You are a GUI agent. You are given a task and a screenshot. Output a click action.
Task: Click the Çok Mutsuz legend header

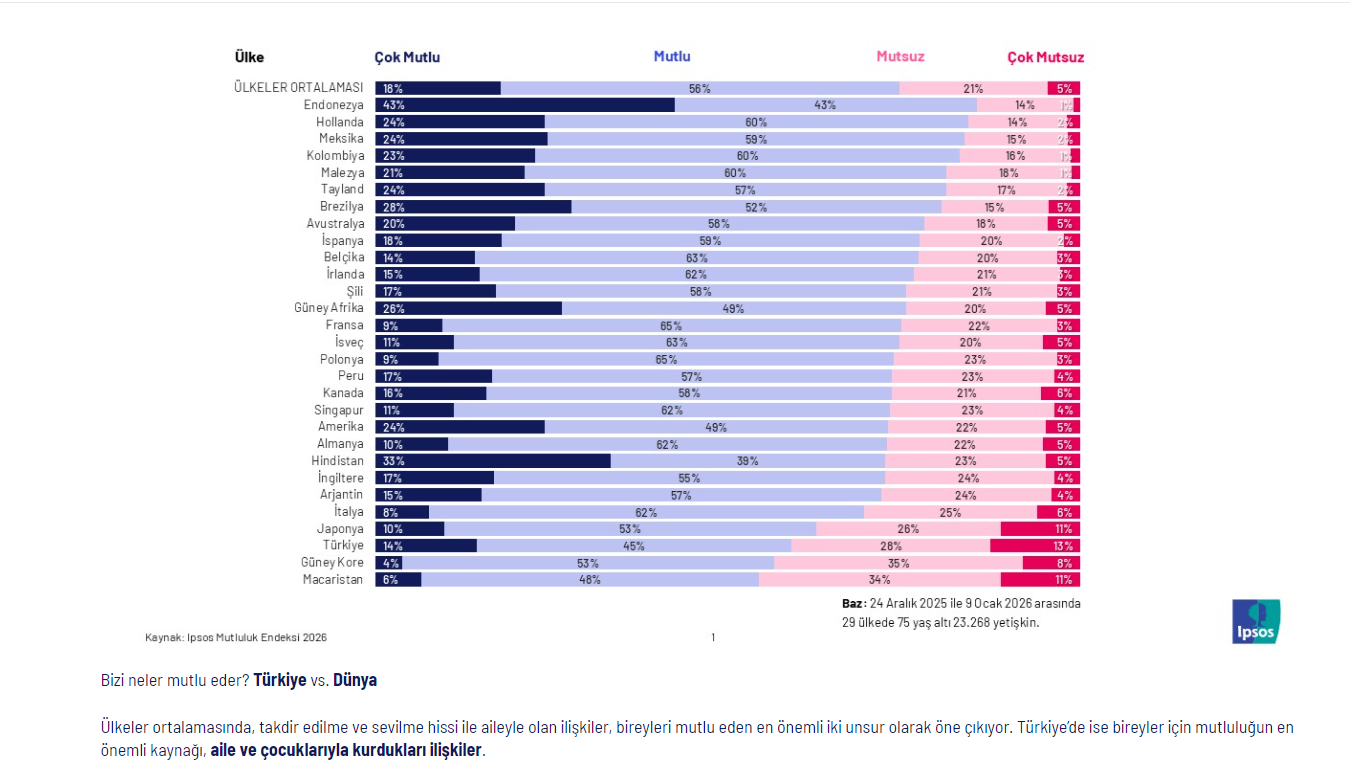[x=1045, y=57]
